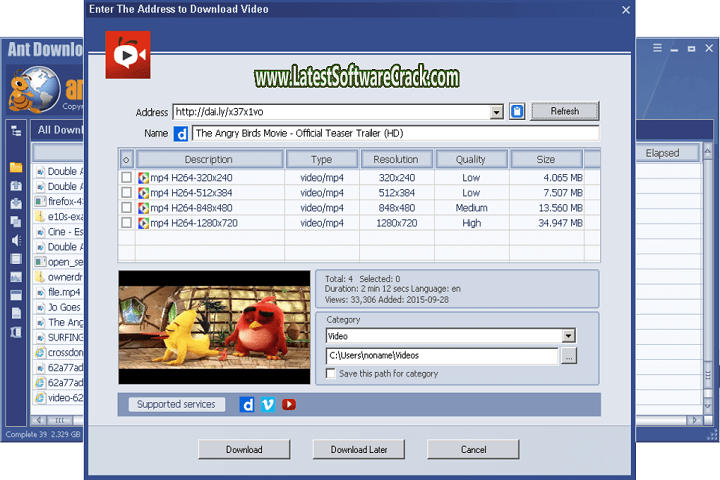Click the Dailymotion icon beside Name field
720x480 pixels.
[x=181, y=134]
